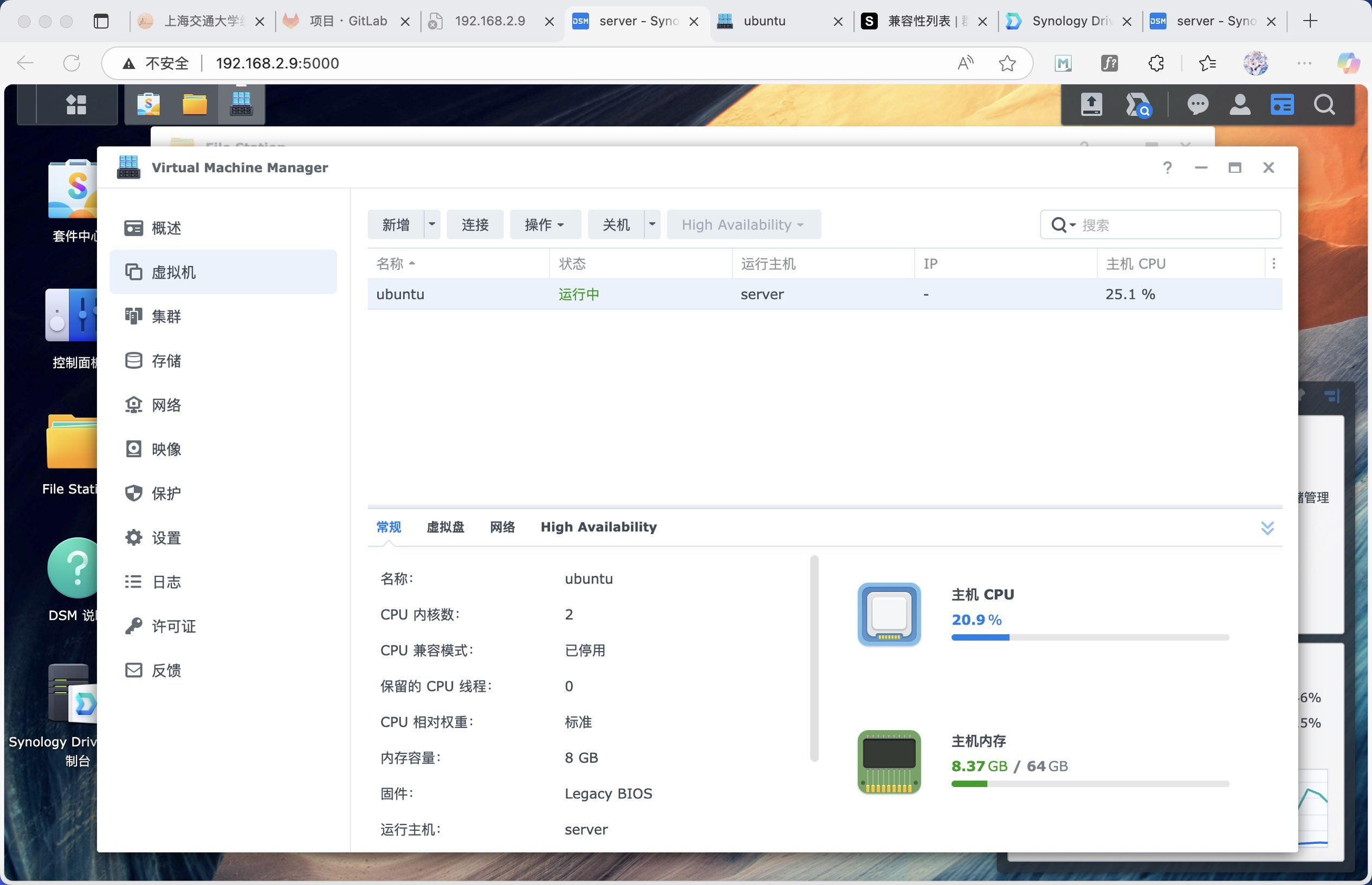This screenshot has width=1372, height=885.
Task: Click the 主机 CPU chip icon
Action: click(x=889, y=614)
